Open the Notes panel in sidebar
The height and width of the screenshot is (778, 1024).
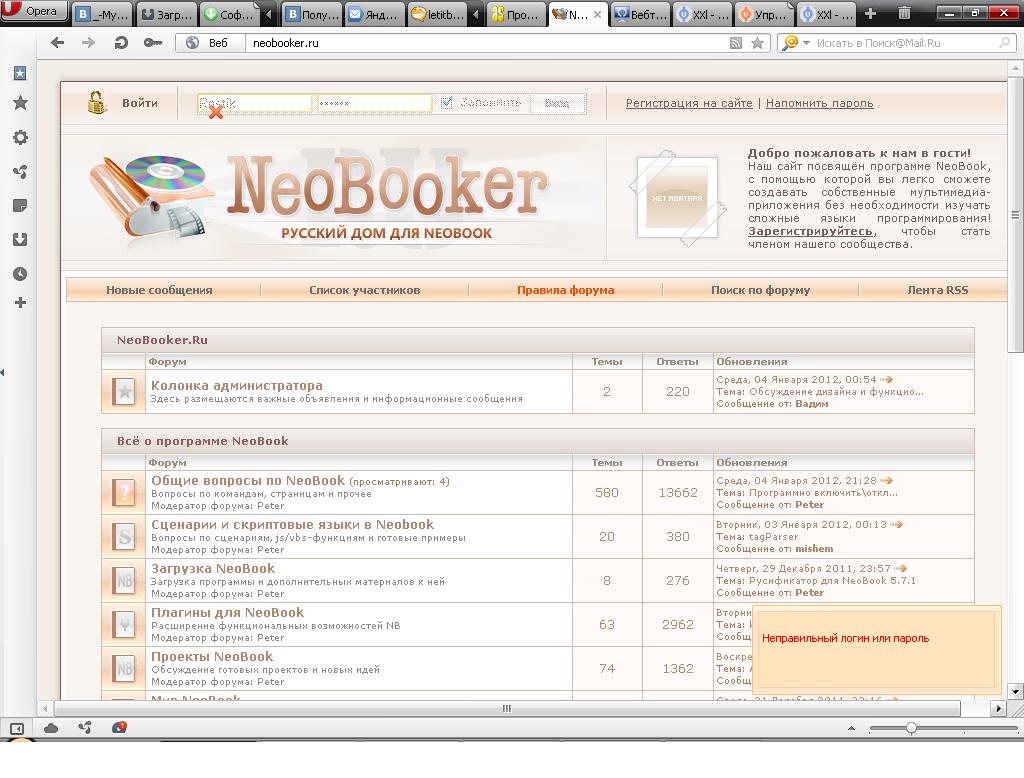(x=20, y=206)
